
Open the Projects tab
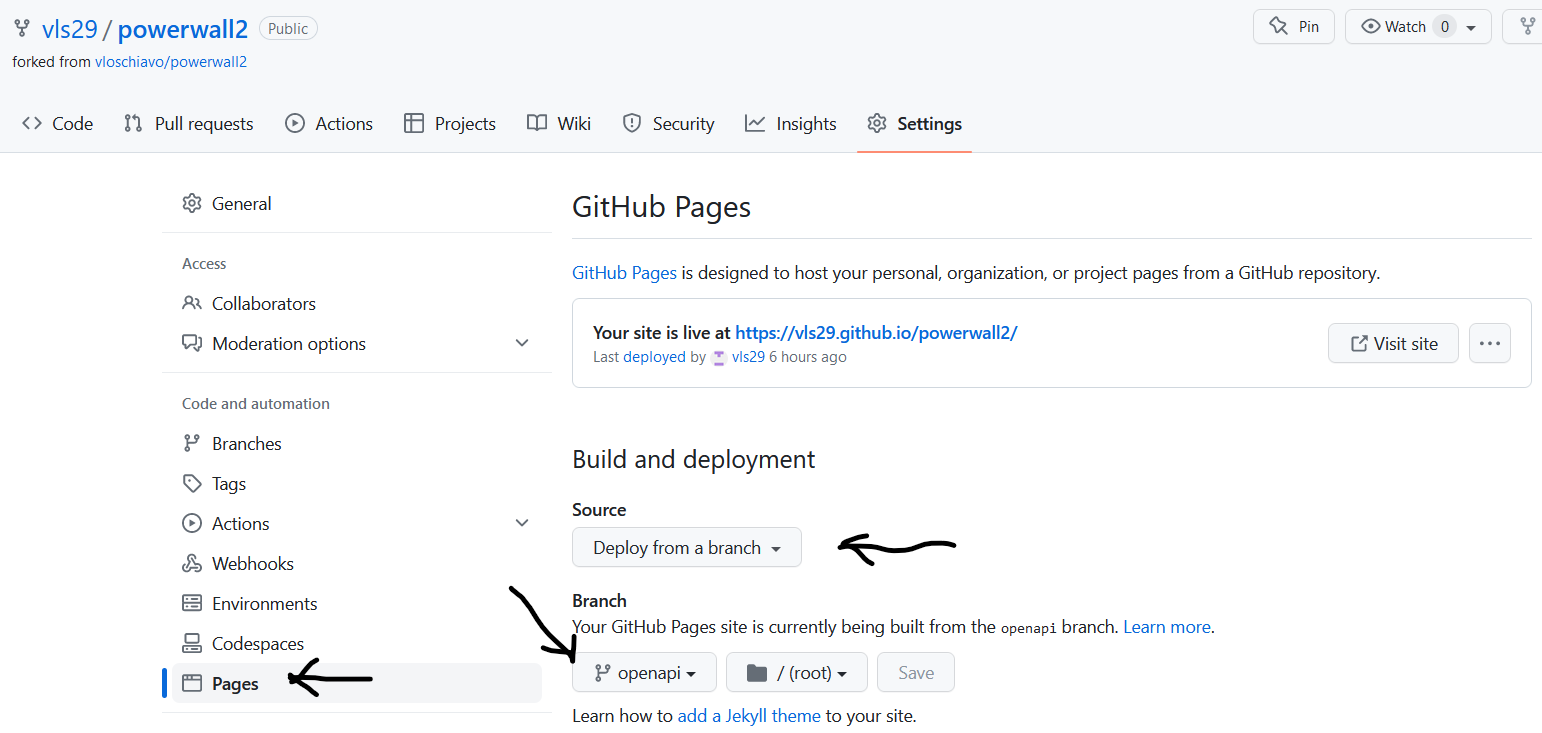click(450, 124)
